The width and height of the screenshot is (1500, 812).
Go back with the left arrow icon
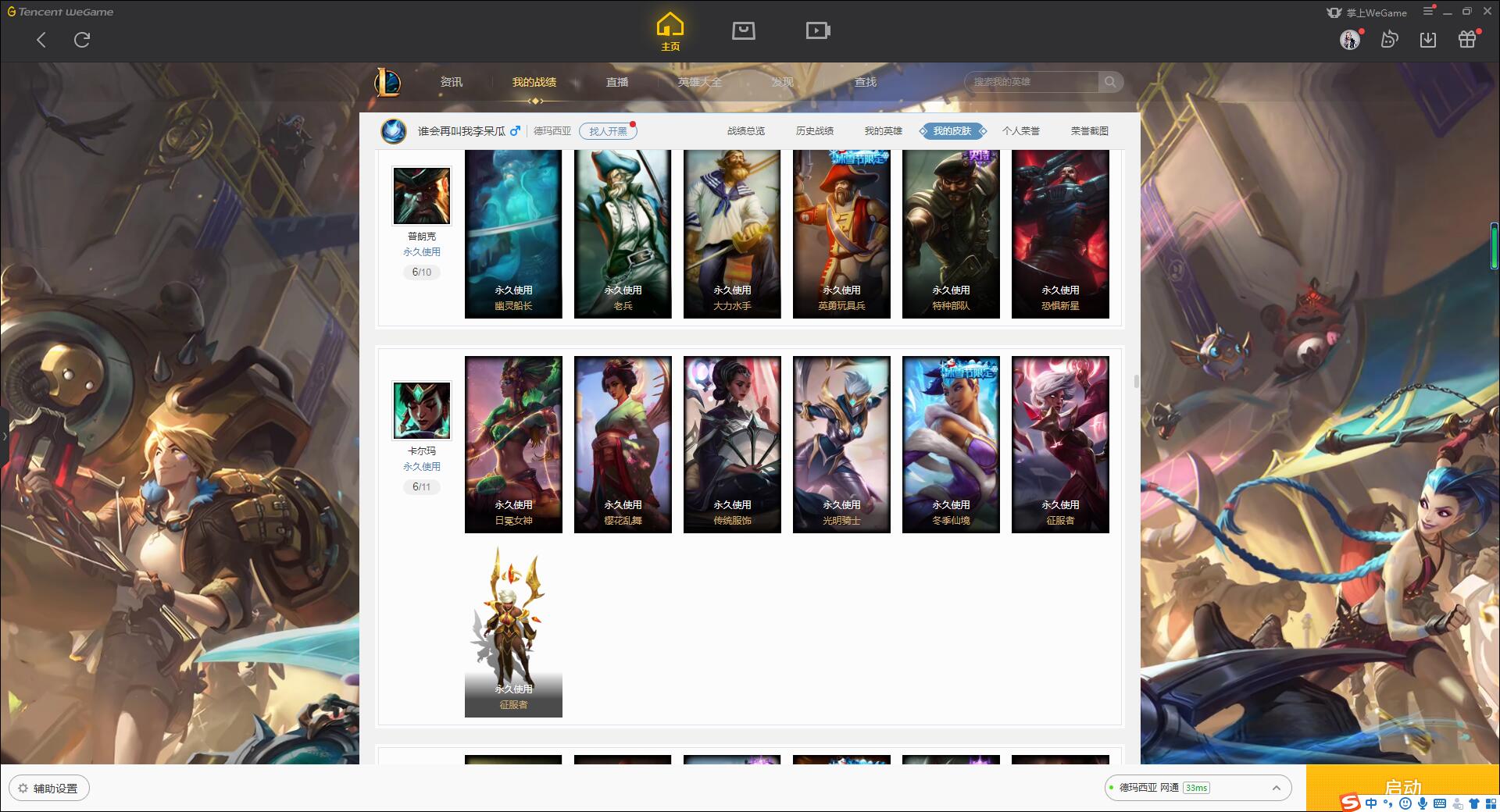point(41,40)
